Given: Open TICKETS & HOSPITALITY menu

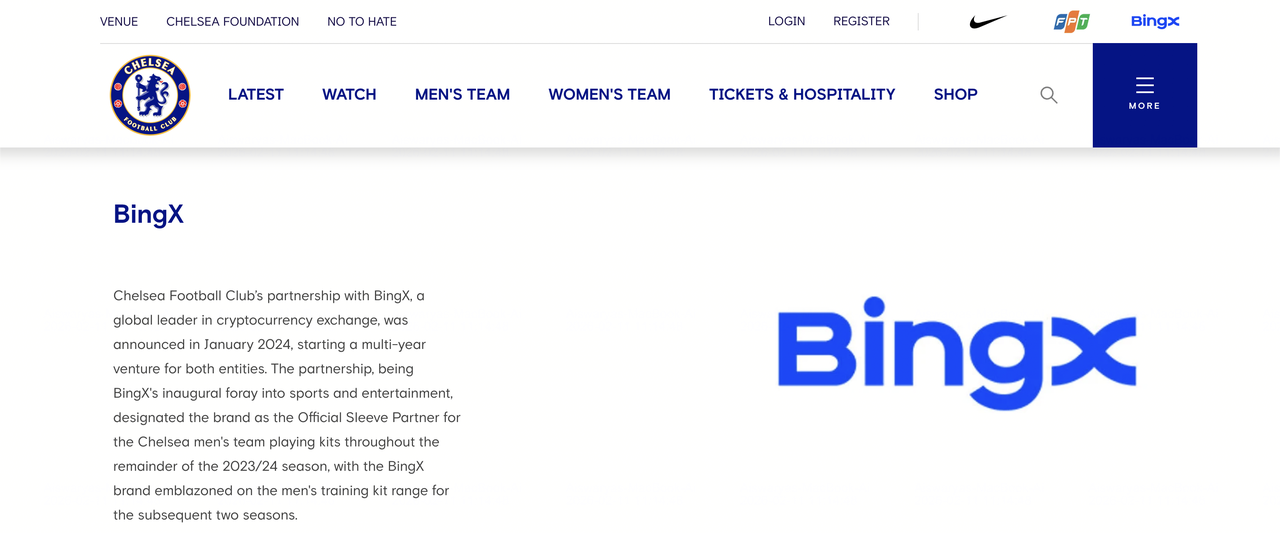Looking at the screenshot, I should pos(802,94).
